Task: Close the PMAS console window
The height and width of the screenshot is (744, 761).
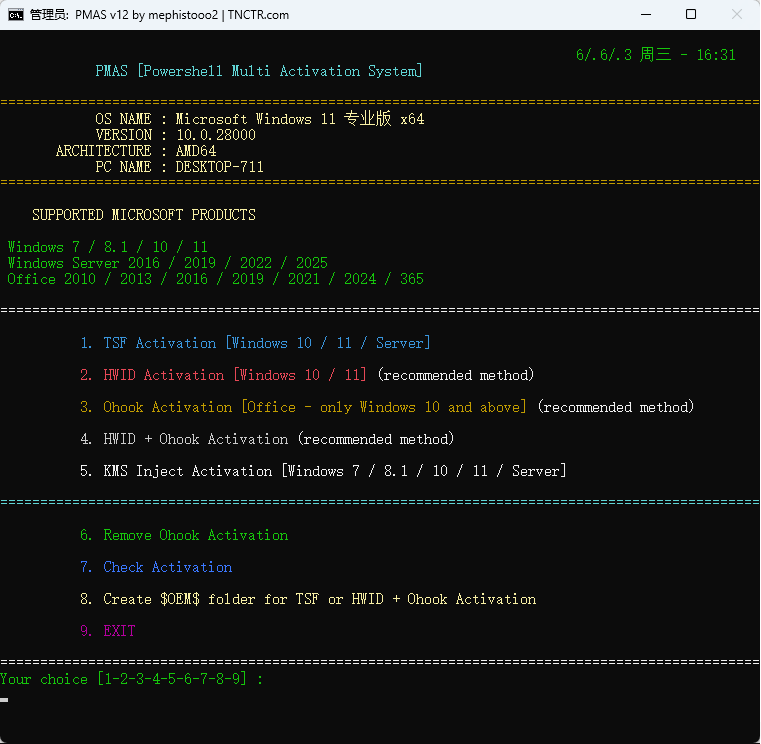Action: tap(736, 15)
